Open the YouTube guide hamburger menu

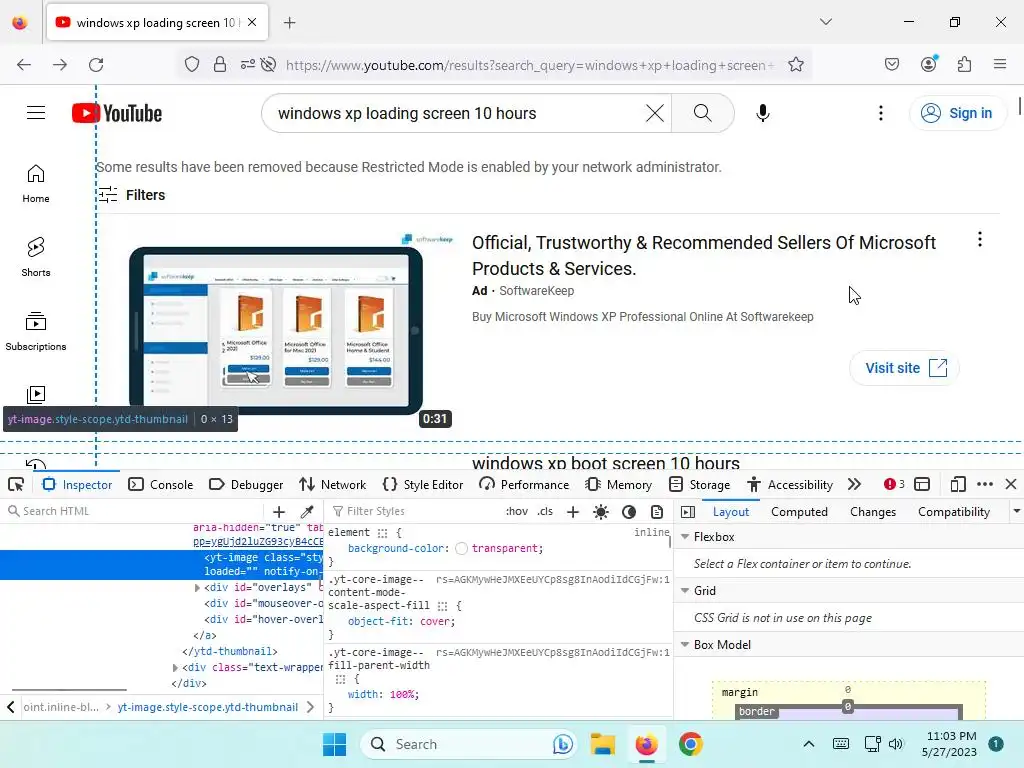click(x=36, y=113)
